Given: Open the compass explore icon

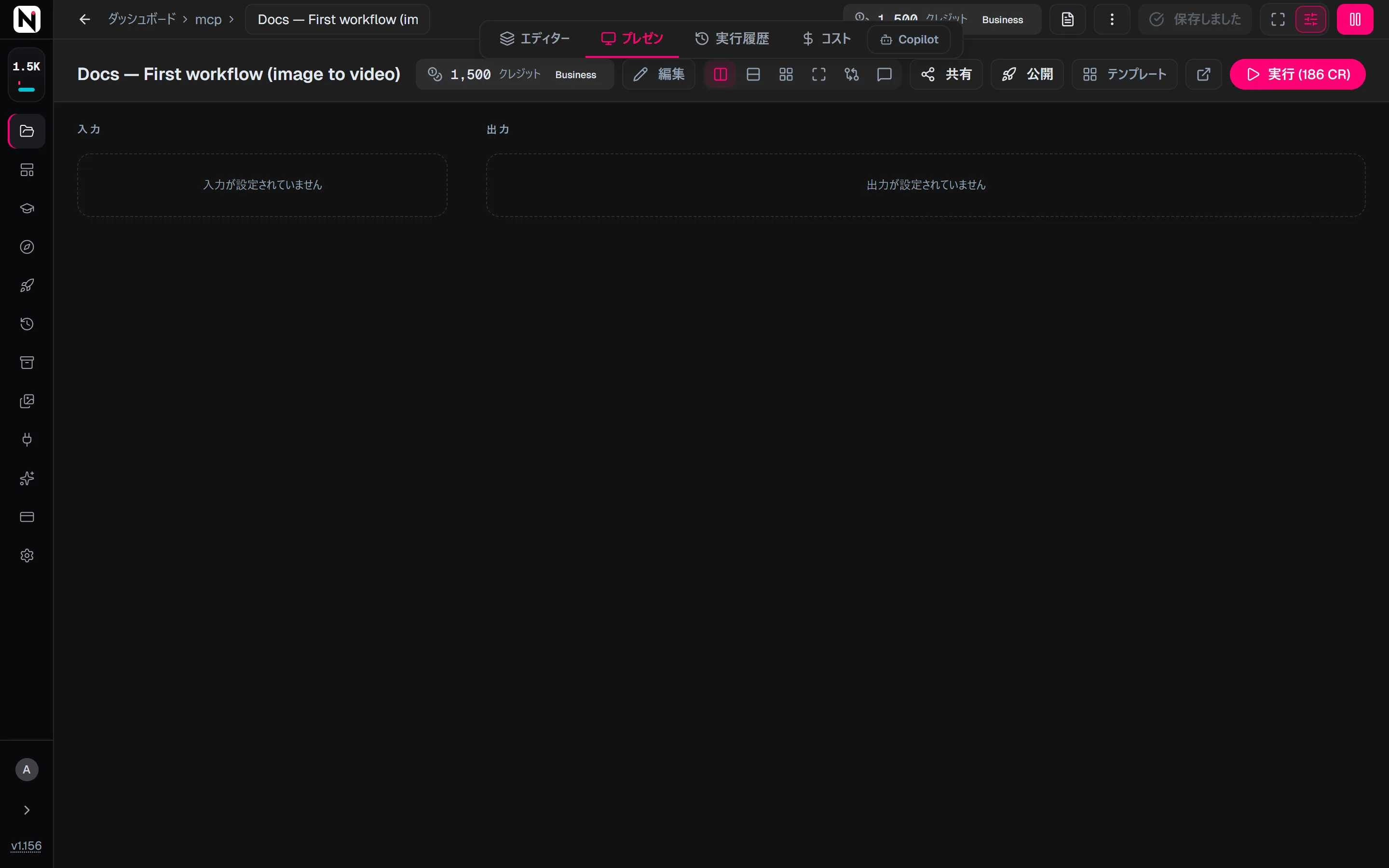Looking at the screenshot, I should tap(27, 247).
